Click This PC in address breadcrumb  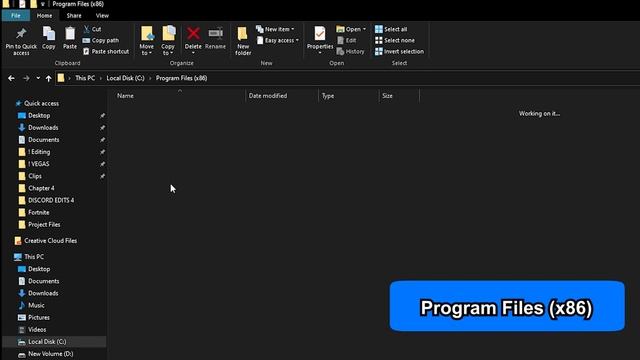click(85, 78)
